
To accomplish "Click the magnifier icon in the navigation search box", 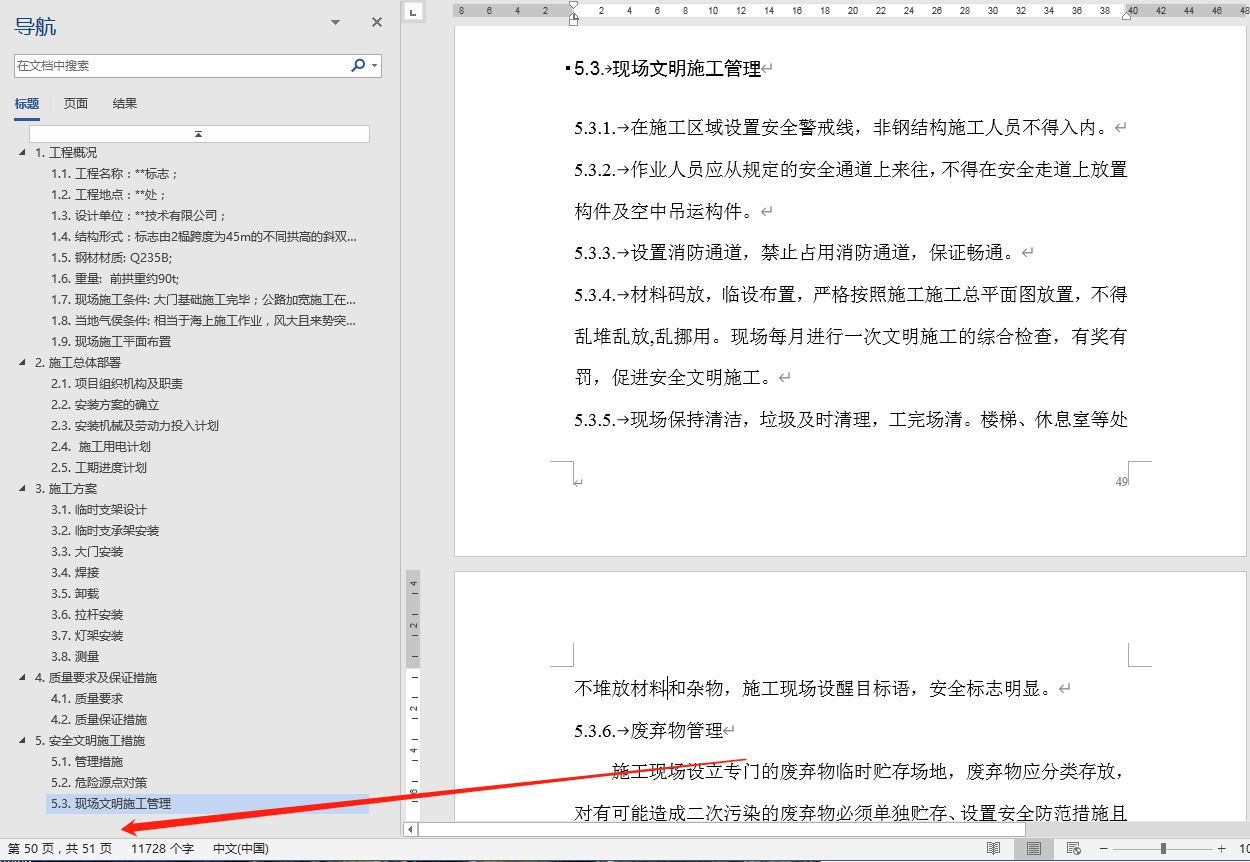I will tap(357, 65).
